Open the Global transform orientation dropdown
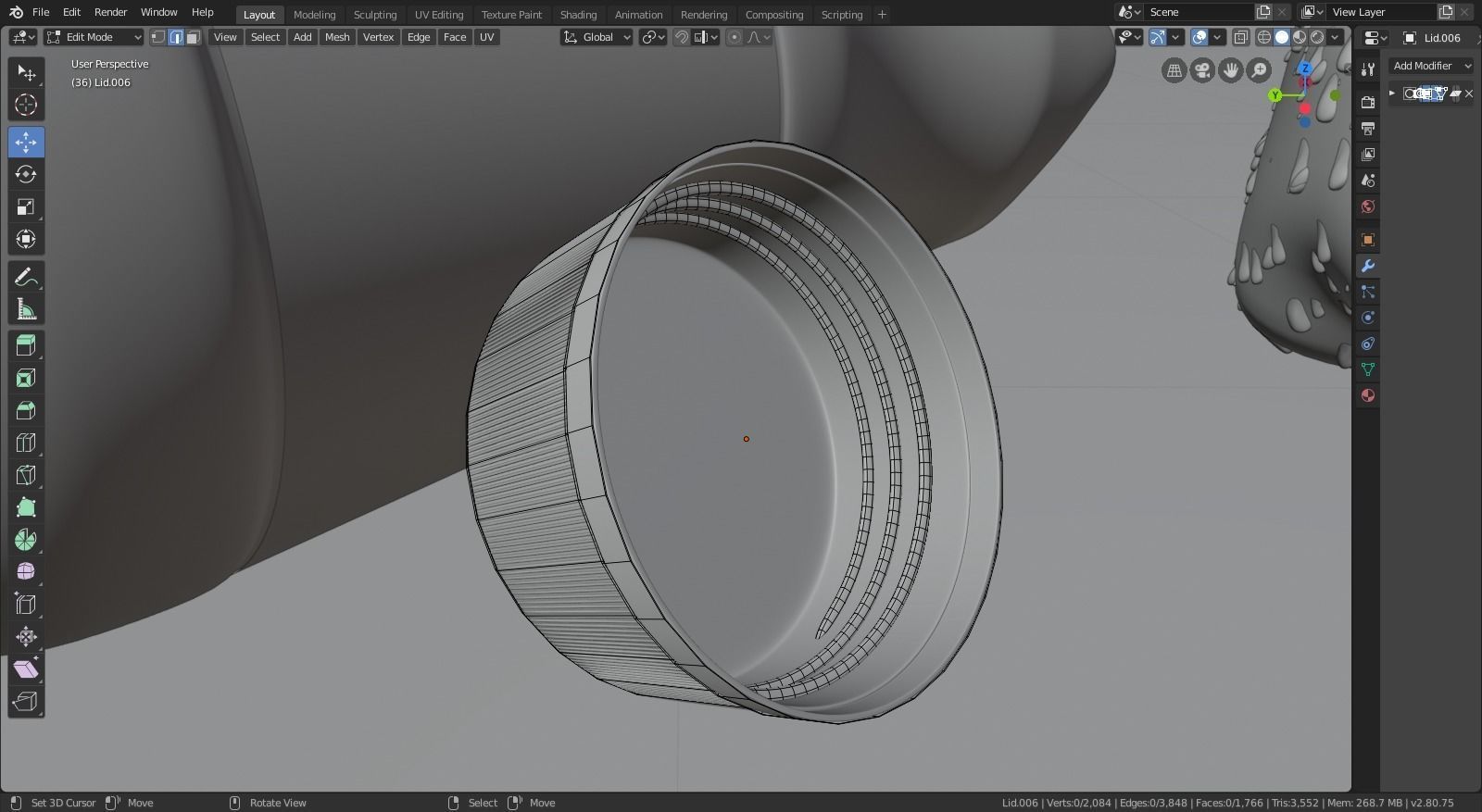 pyautogui.click(x=597, y=37)
